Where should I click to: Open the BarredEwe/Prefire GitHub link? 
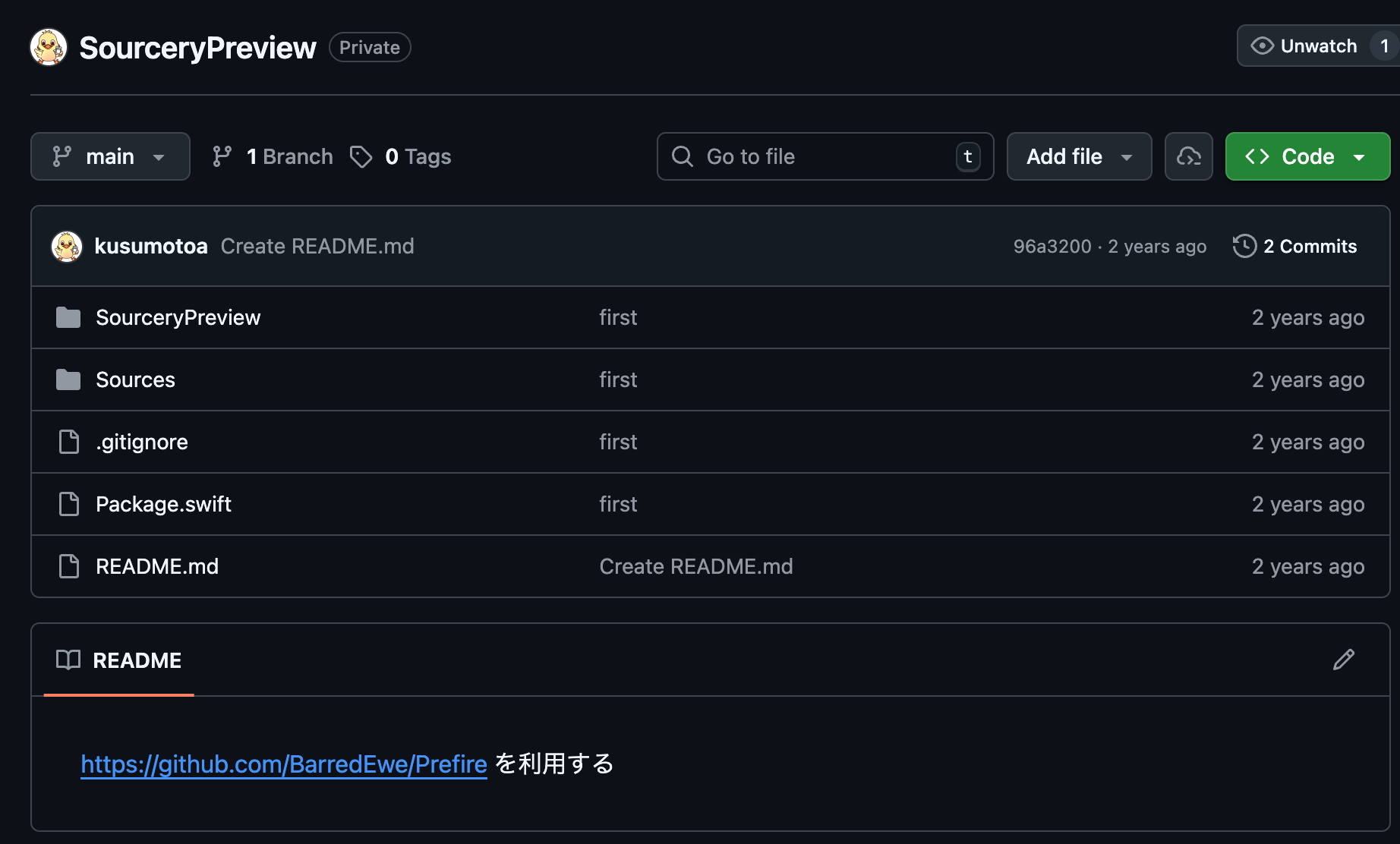tap(284, 764)
